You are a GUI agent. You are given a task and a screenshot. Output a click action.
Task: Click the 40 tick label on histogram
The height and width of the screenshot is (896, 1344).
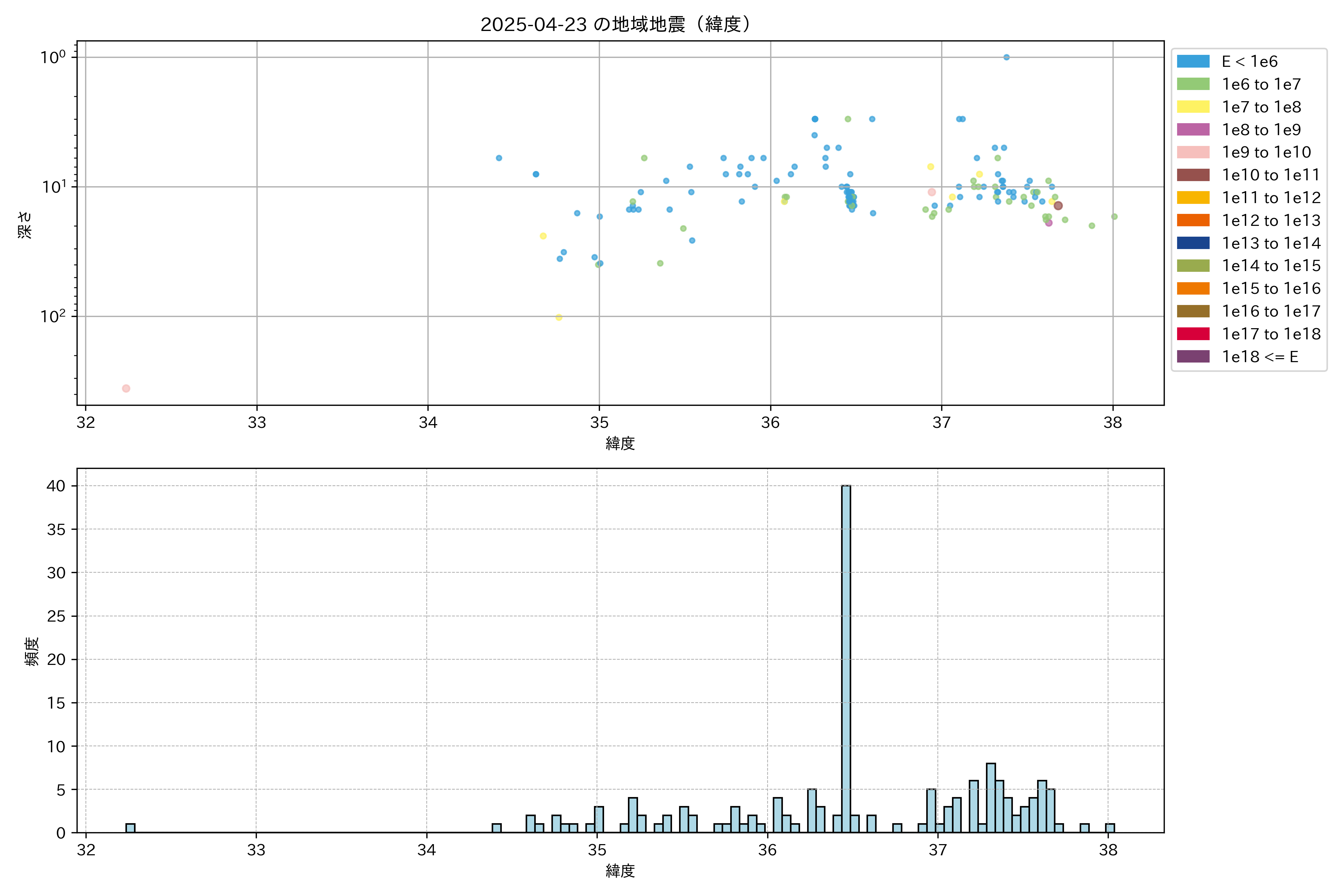tap(56, 486)
